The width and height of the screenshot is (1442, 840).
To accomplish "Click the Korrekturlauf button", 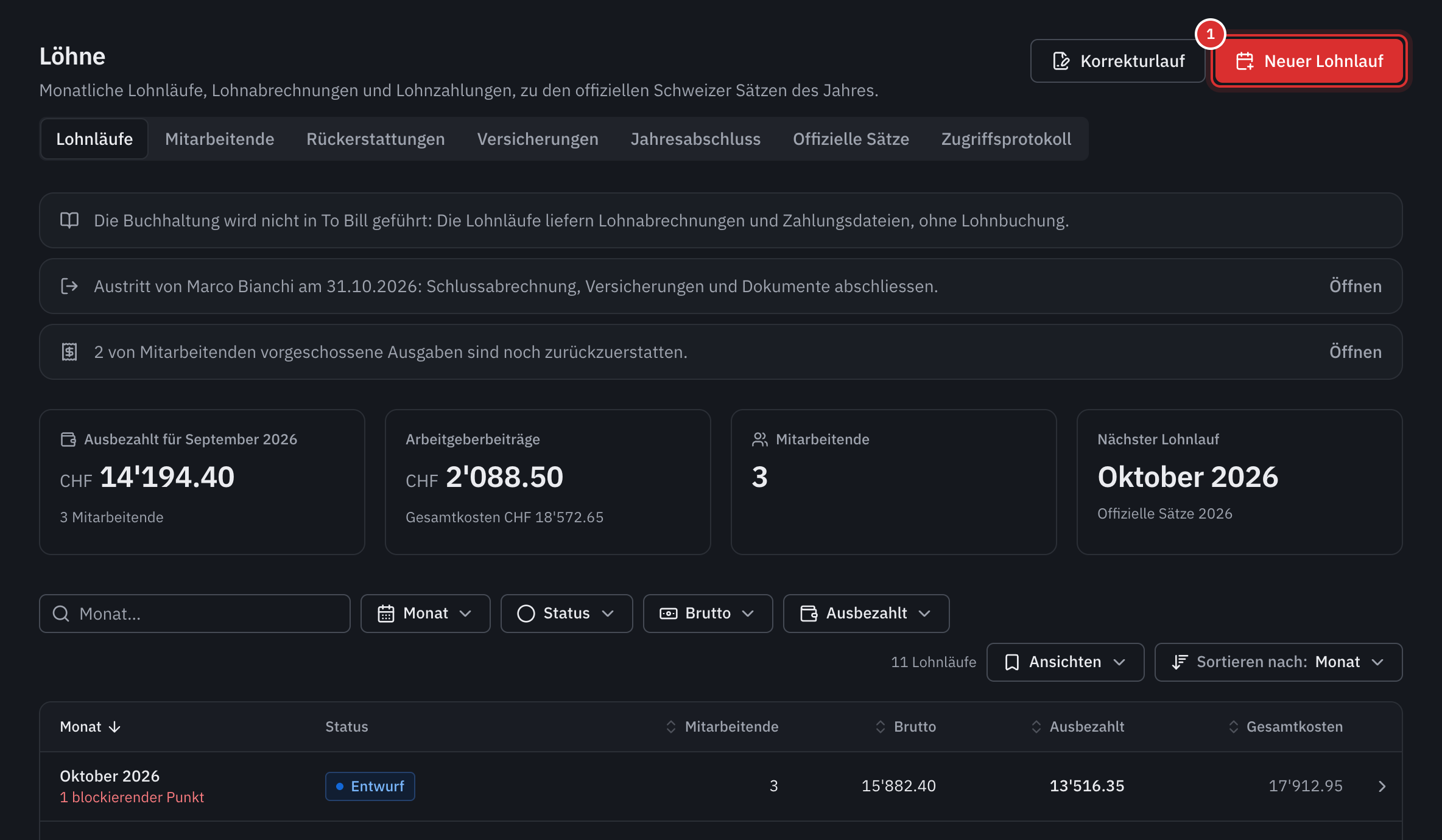I will [x=1117, y=61].
